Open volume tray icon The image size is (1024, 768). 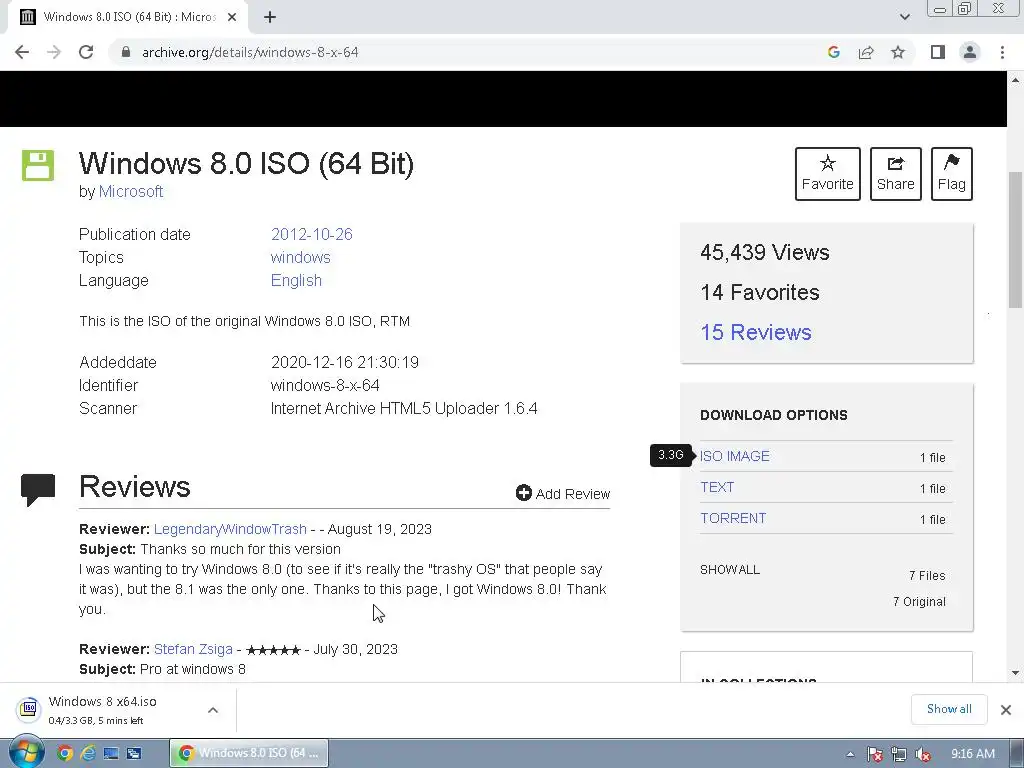tap(923, 754)
